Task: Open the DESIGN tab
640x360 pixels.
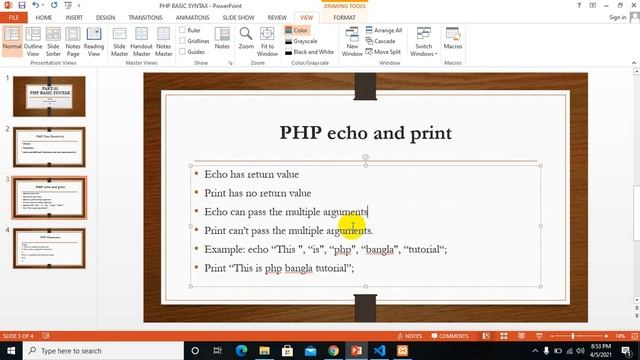Action: click(105, 18)
